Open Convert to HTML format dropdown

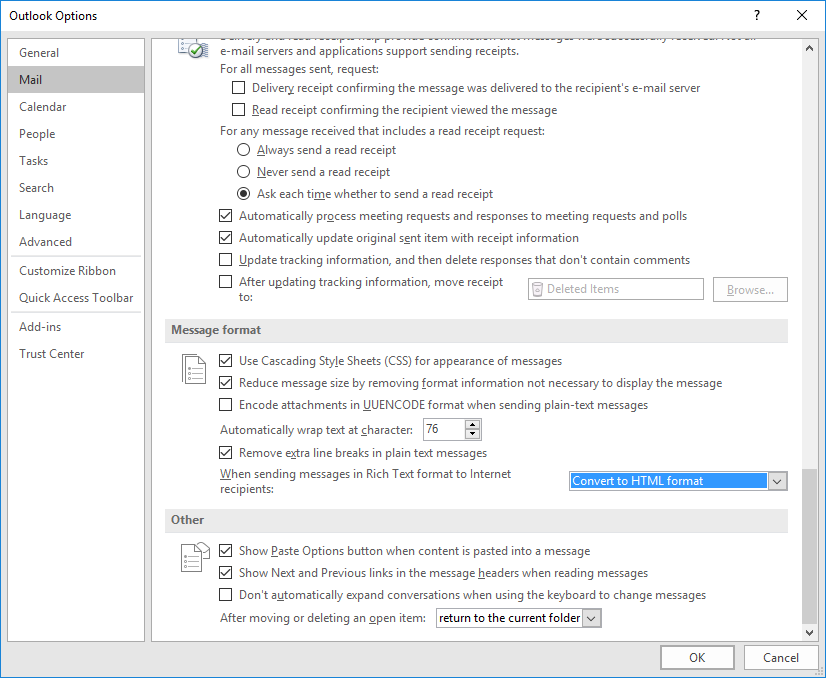click(678, 481)
